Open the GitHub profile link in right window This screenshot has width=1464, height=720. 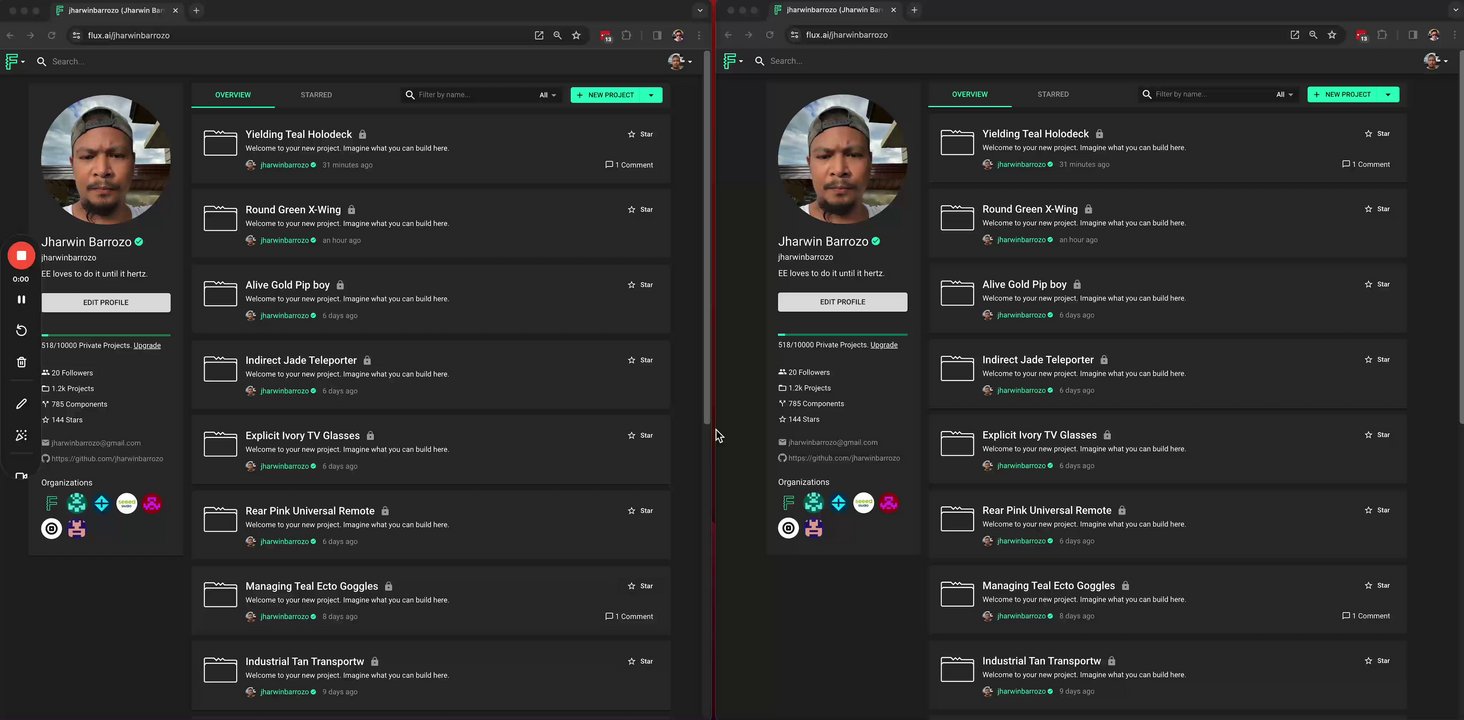[x=844, y=458]
